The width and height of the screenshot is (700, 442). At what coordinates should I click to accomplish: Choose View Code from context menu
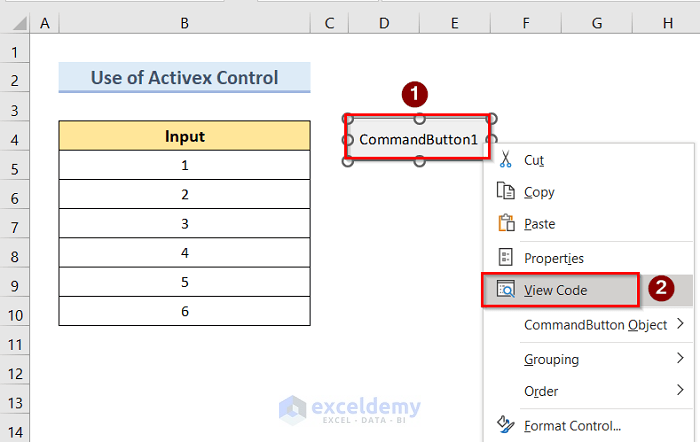pyautogui.click(x=555, y=290)
